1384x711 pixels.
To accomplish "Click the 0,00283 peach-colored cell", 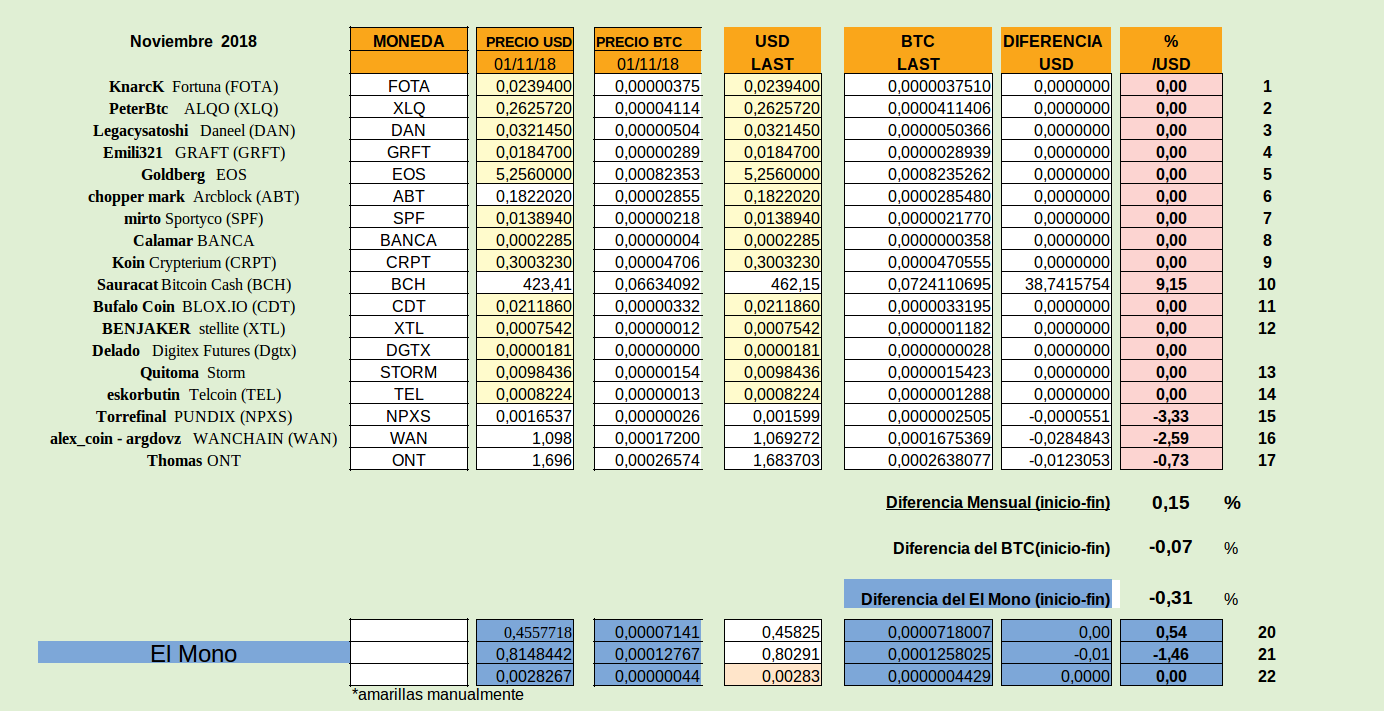I will (773, 675).
